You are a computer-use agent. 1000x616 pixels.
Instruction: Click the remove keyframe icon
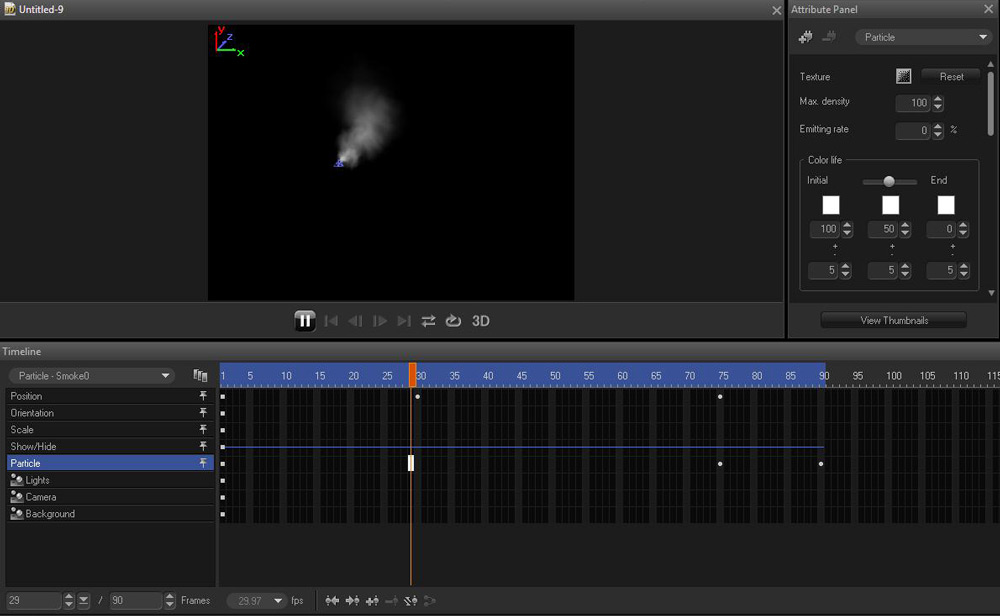392,600
